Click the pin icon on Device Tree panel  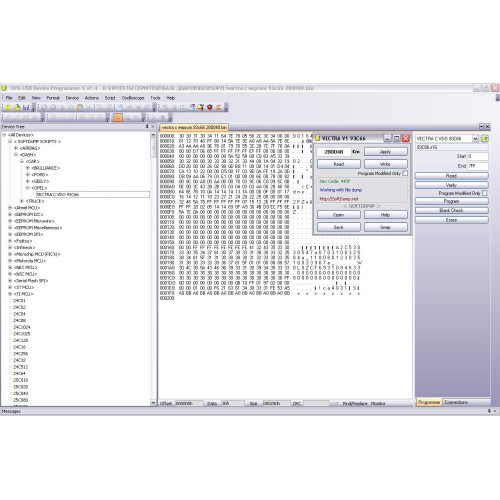147,126
